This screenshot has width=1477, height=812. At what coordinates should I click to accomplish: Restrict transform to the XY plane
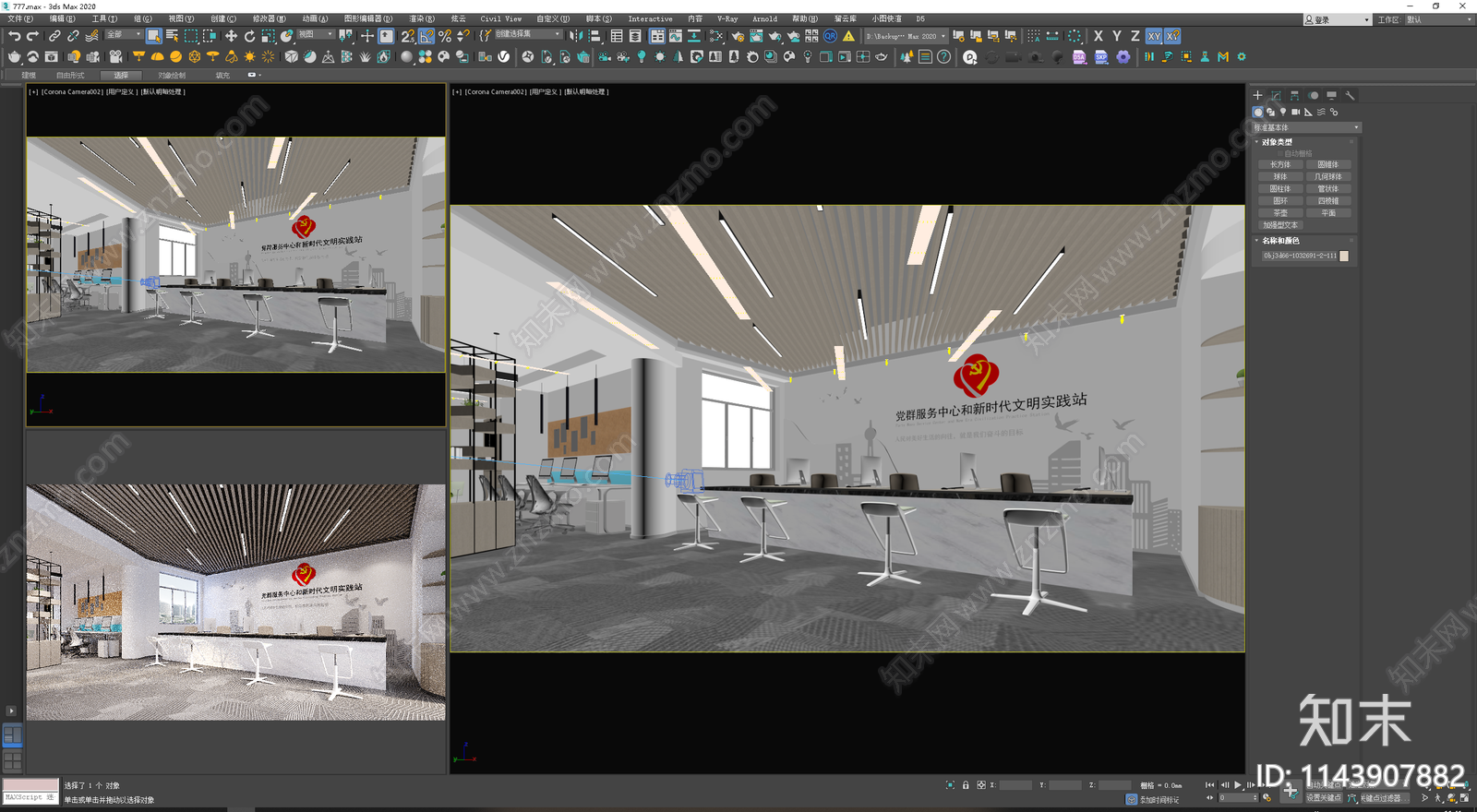click(x=1154, y=36)
